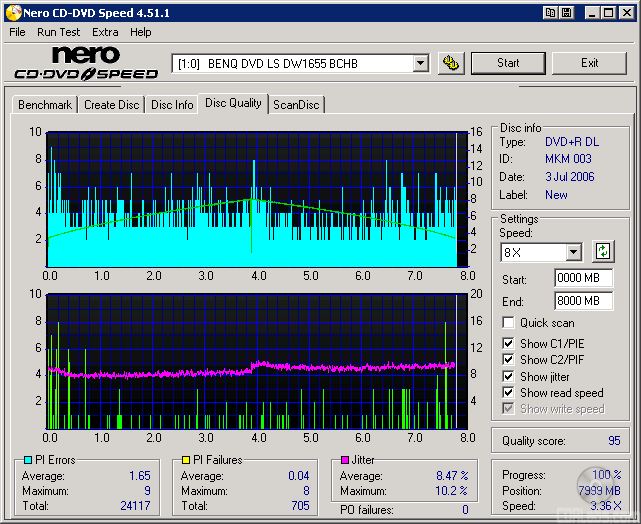
Task: Click the Nero disc icon in title bar
Action: tap(12, 12)
